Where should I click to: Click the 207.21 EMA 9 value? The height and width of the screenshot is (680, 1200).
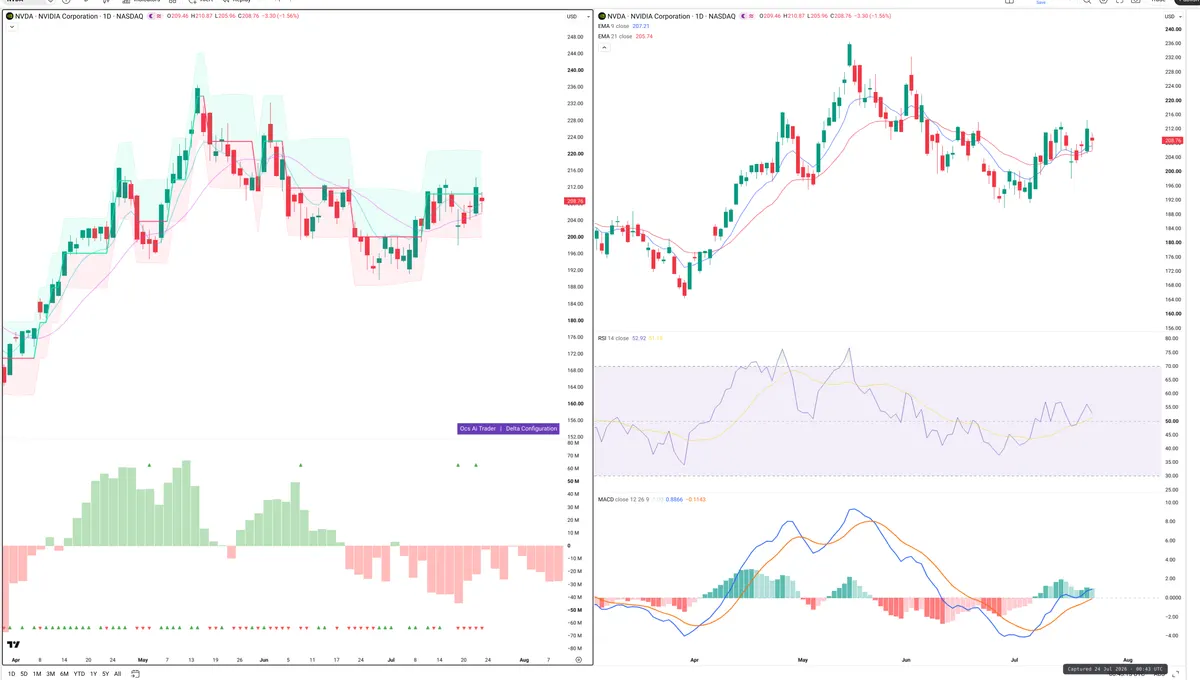click(641, 26)
